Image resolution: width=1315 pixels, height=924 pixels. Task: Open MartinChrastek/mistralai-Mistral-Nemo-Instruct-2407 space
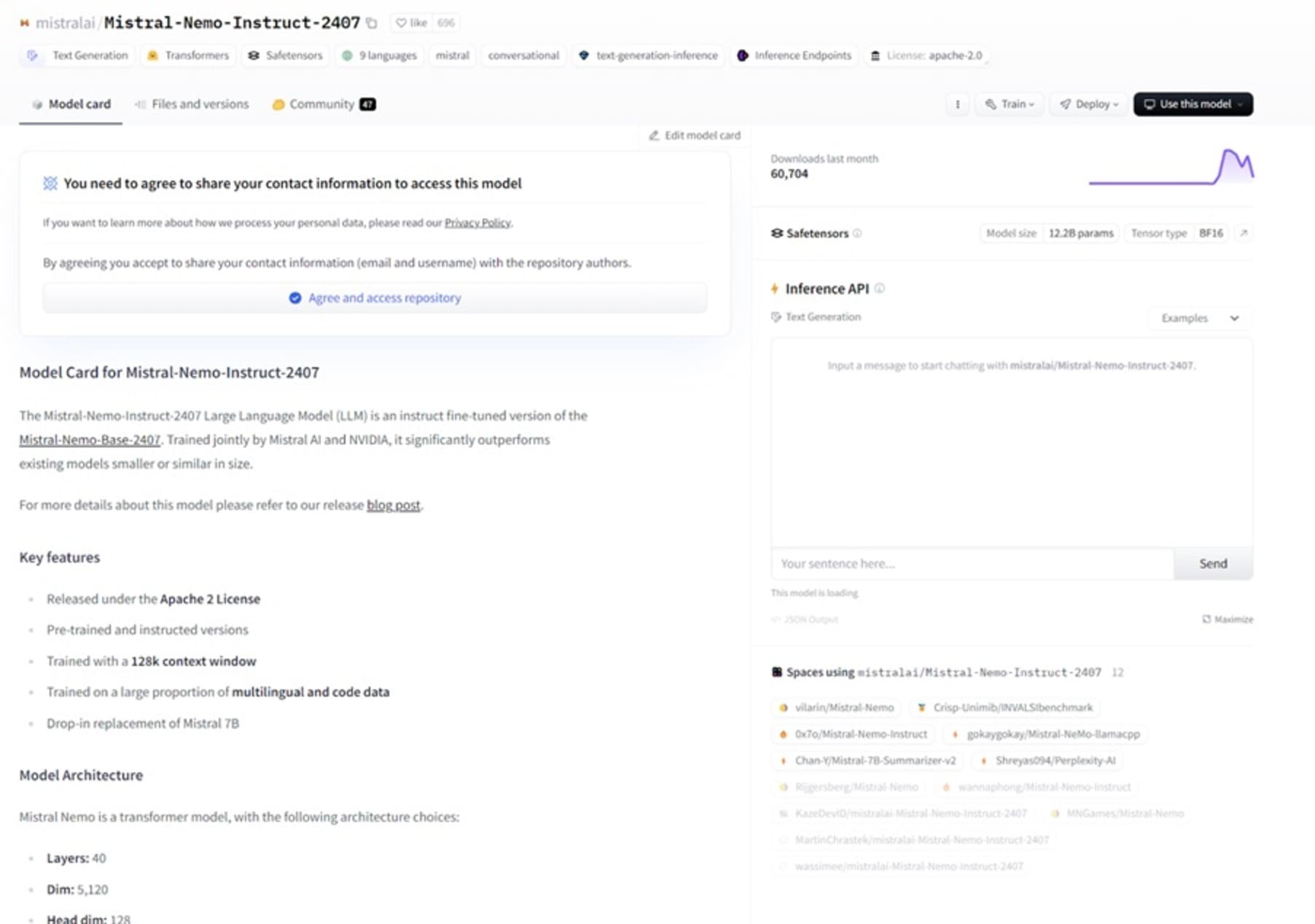914,839
